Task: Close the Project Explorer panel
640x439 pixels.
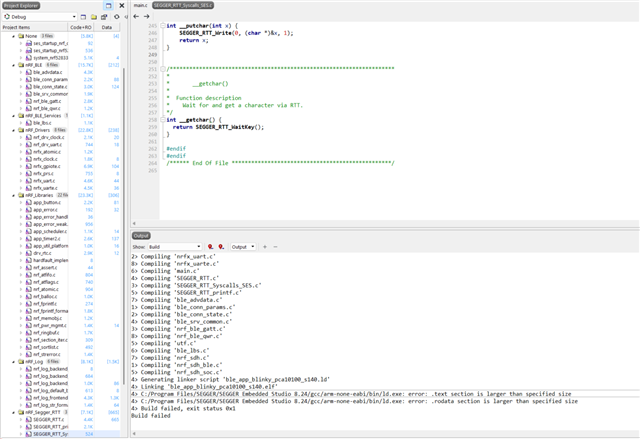Action: coord(122,6)
